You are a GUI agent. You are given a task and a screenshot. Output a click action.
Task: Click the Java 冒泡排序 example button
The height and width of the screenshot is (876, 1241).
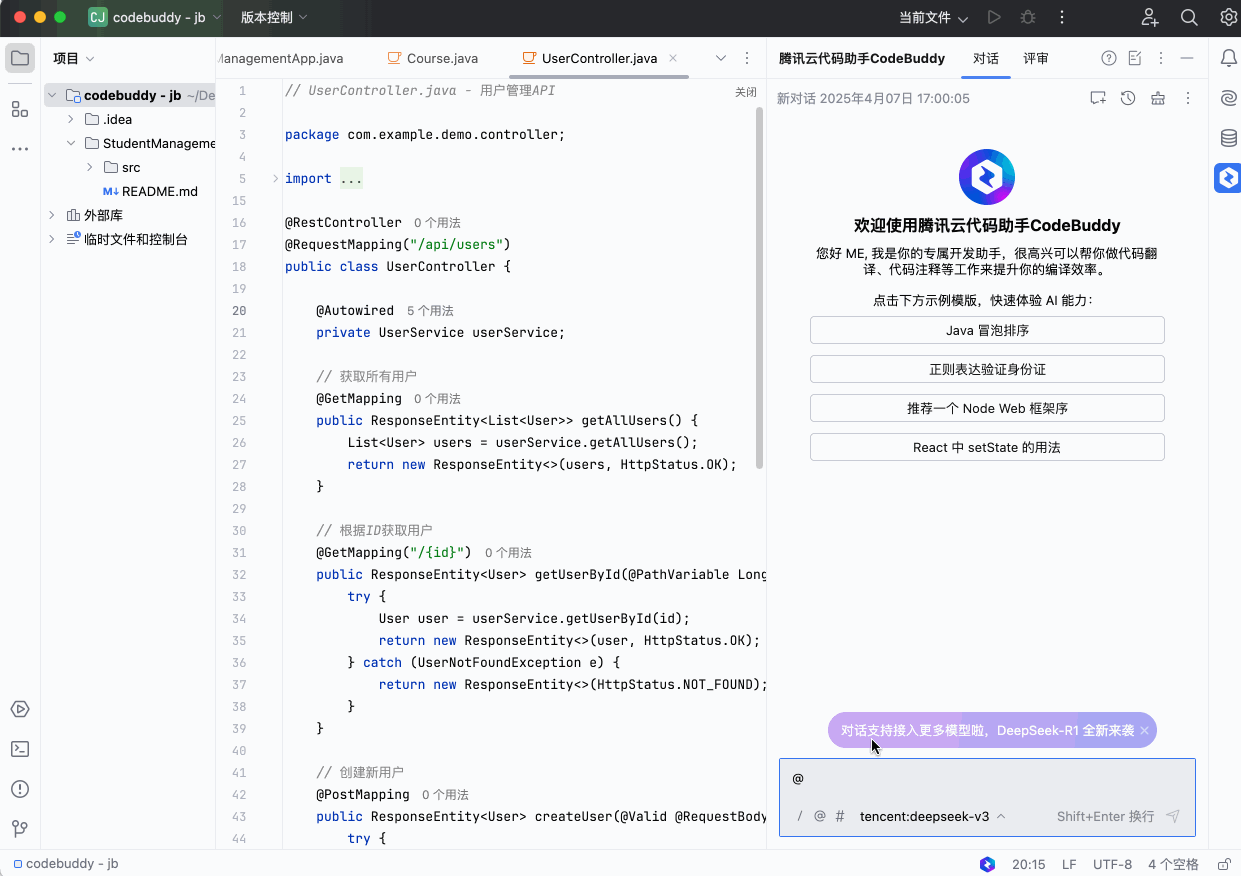pyautogui.click(x=987, y=330)
